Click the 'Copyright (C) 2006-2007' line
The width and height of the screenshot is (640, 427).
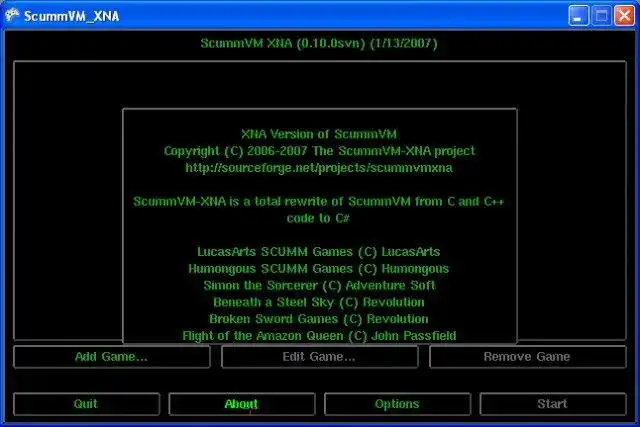[320, 151]
